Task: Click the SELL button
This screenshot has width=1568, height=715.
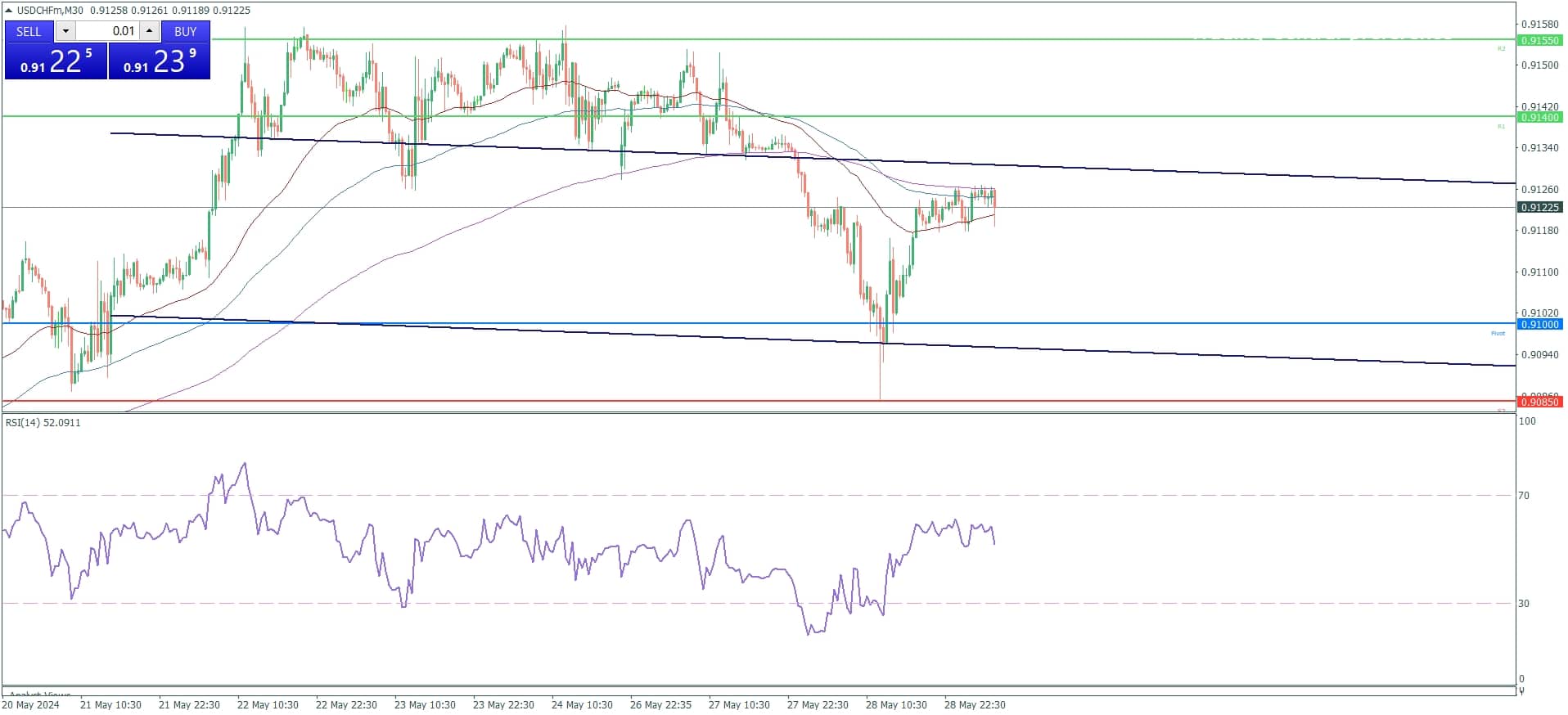Action: (29, 31)
